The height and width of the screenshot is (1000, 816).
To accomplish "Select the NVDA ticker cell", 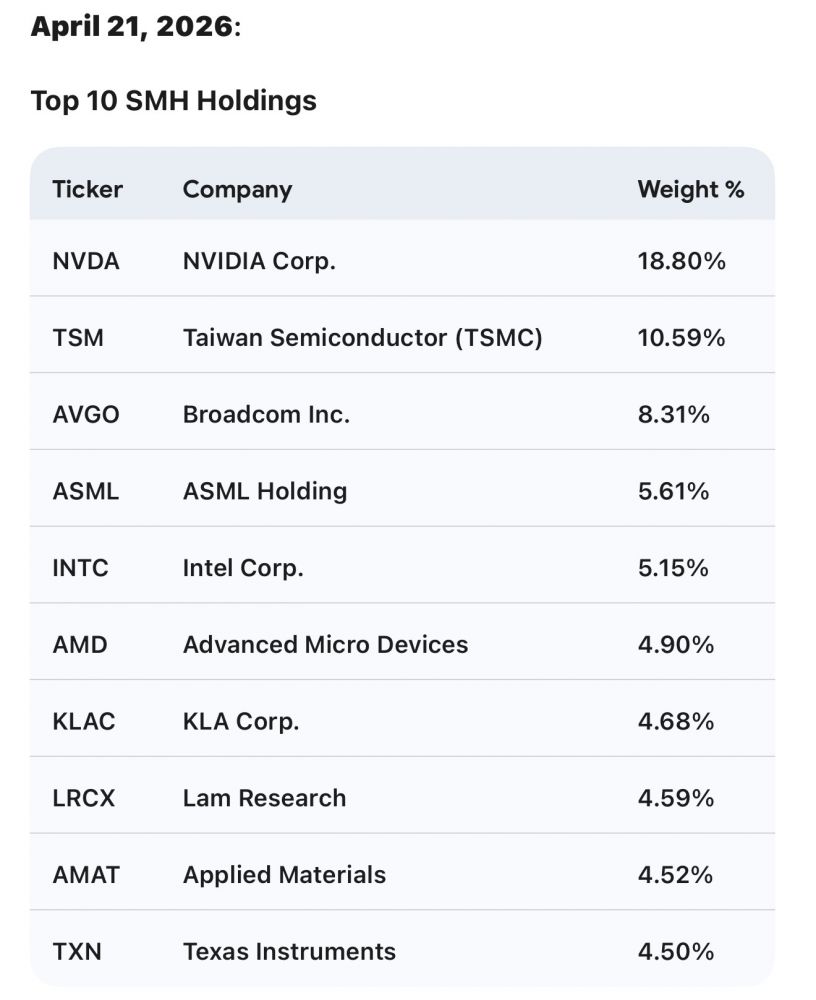I will 85,262.
